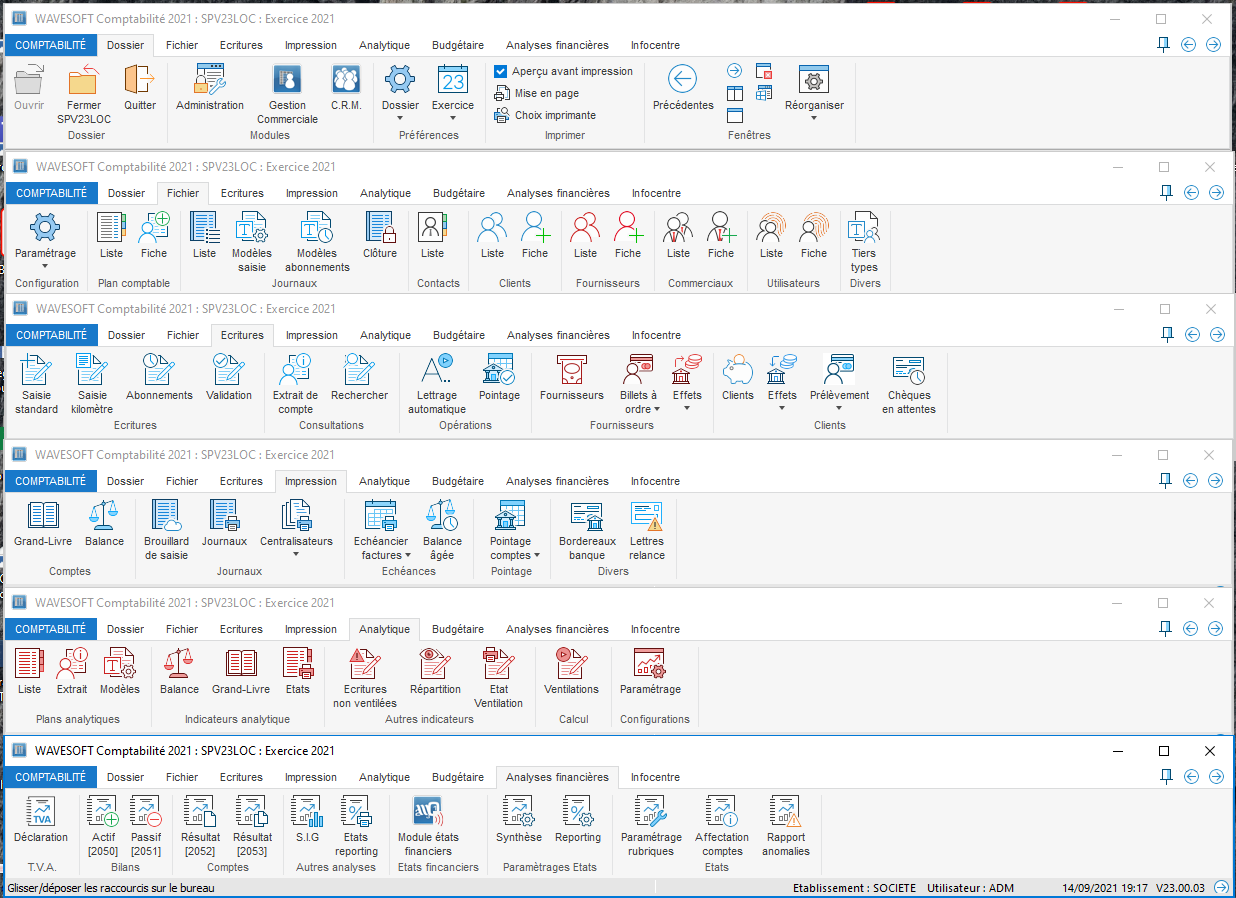Image resolution: width=1236 pixels, height=898 pixels.
Task: Click the Précédentes back arrow icon
Action: point(683,79)
